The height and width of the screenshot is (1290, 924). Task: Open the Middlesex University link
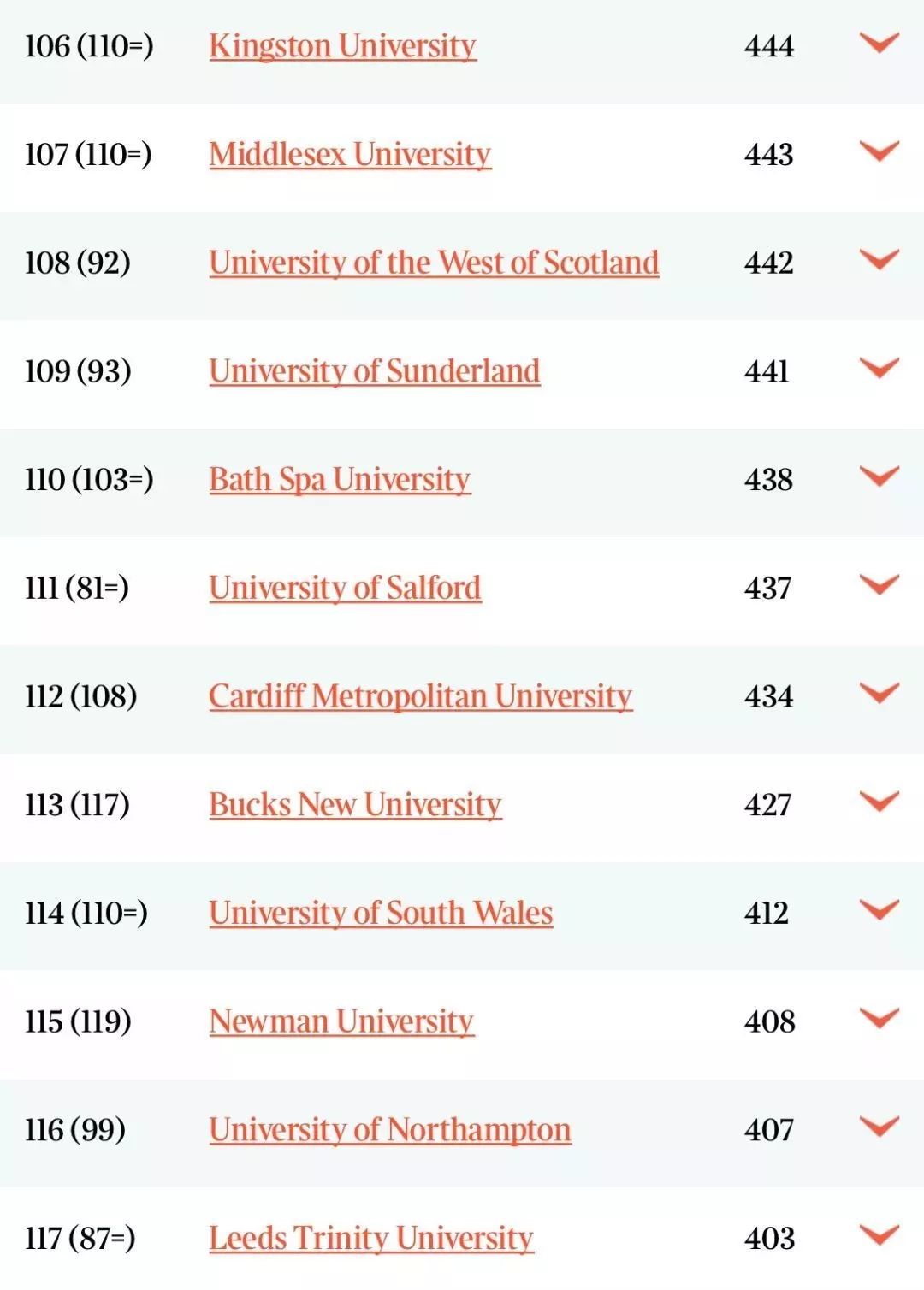tap(350, 155)
